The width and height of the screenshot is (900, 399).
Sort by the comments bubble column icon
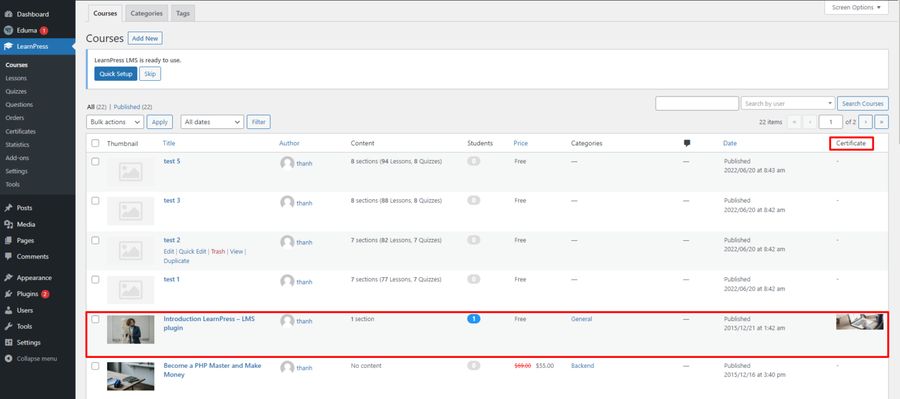tap(687, 144)
